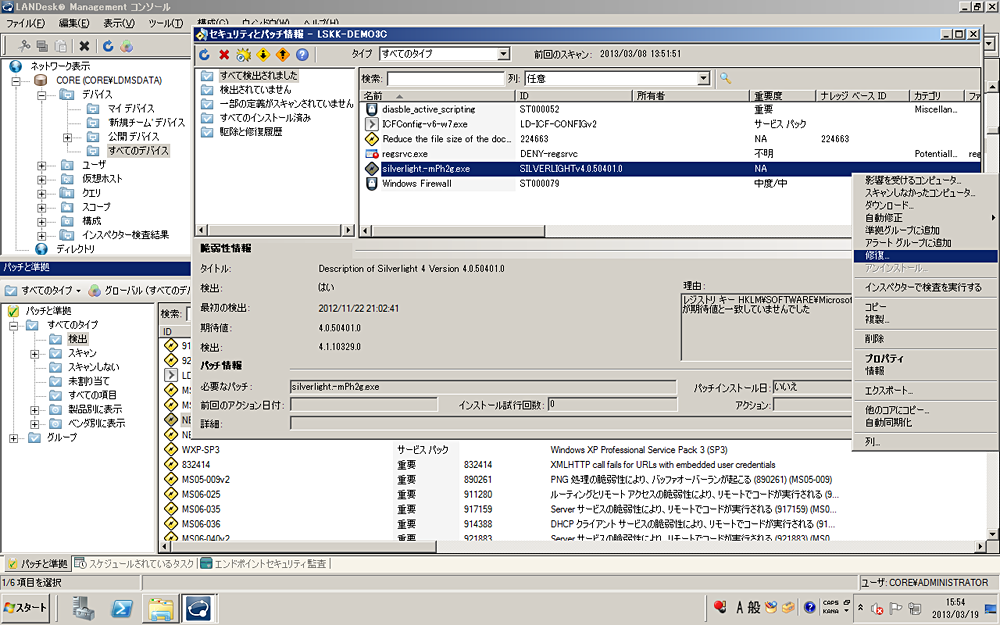Click the checkmark icon beside パッチと準拠 tree root
Viewport: 1000px width, 625px height.
tap(13, 311)
